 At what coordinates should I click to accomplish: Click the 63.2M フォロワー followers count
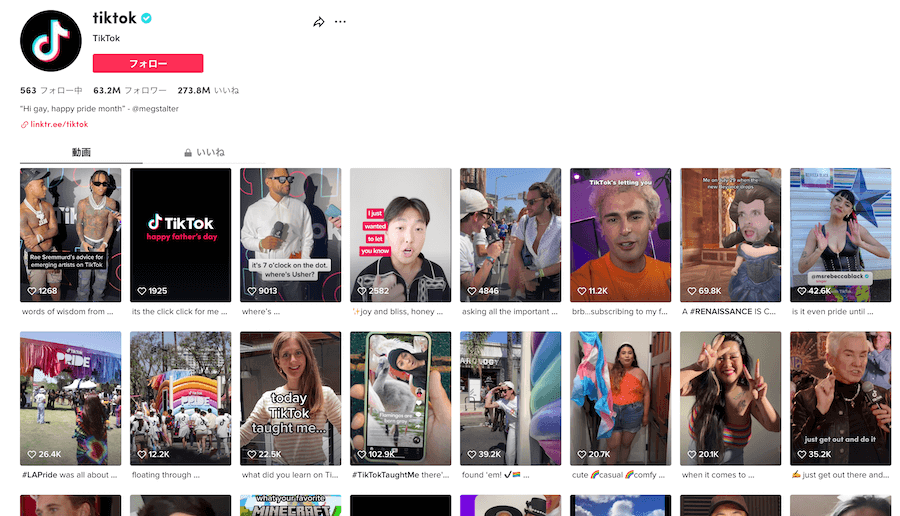pos(130,91)
